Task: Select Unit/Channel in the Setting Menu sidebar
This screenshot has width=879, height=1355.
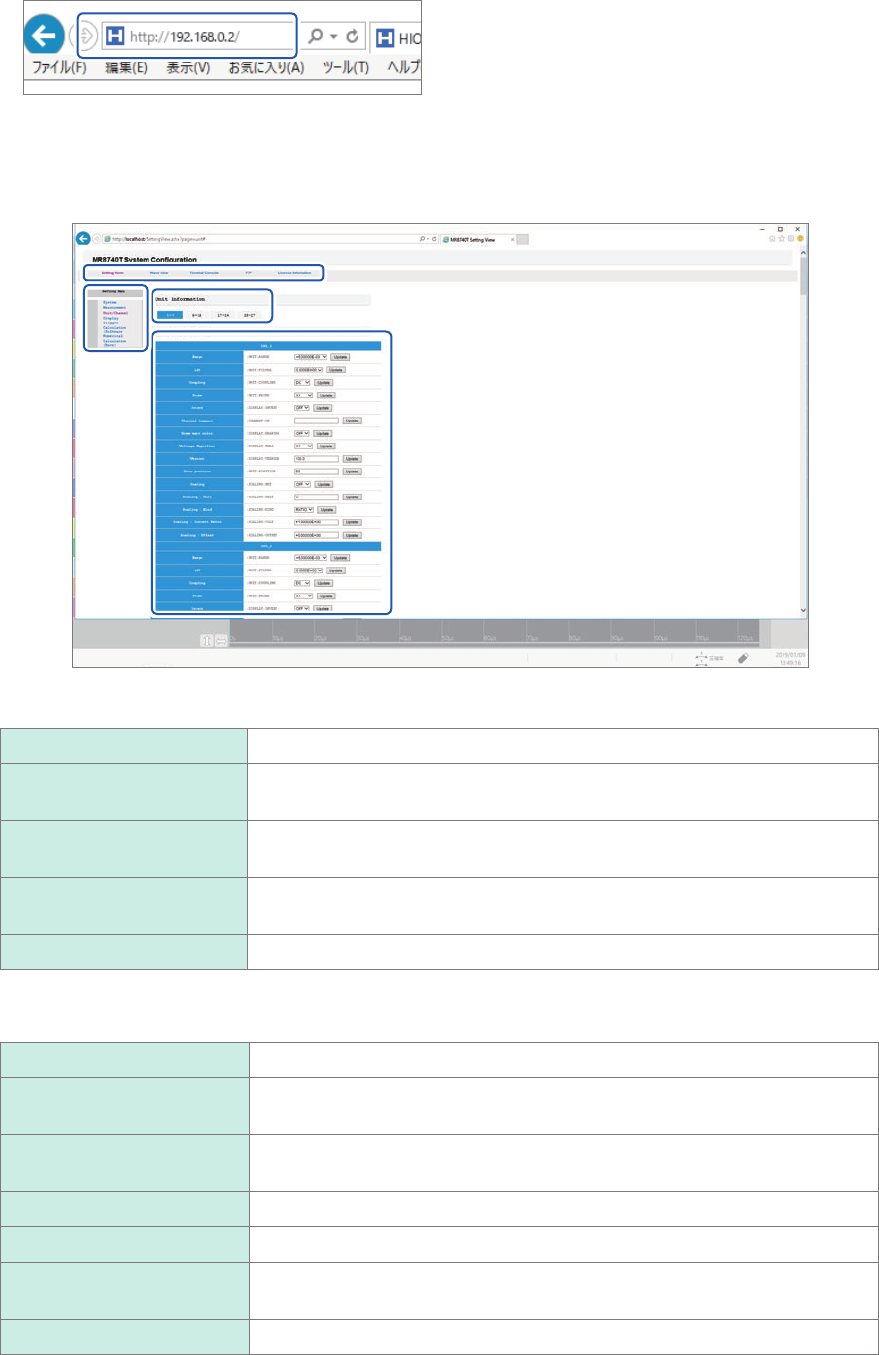Action: point(115,313)
